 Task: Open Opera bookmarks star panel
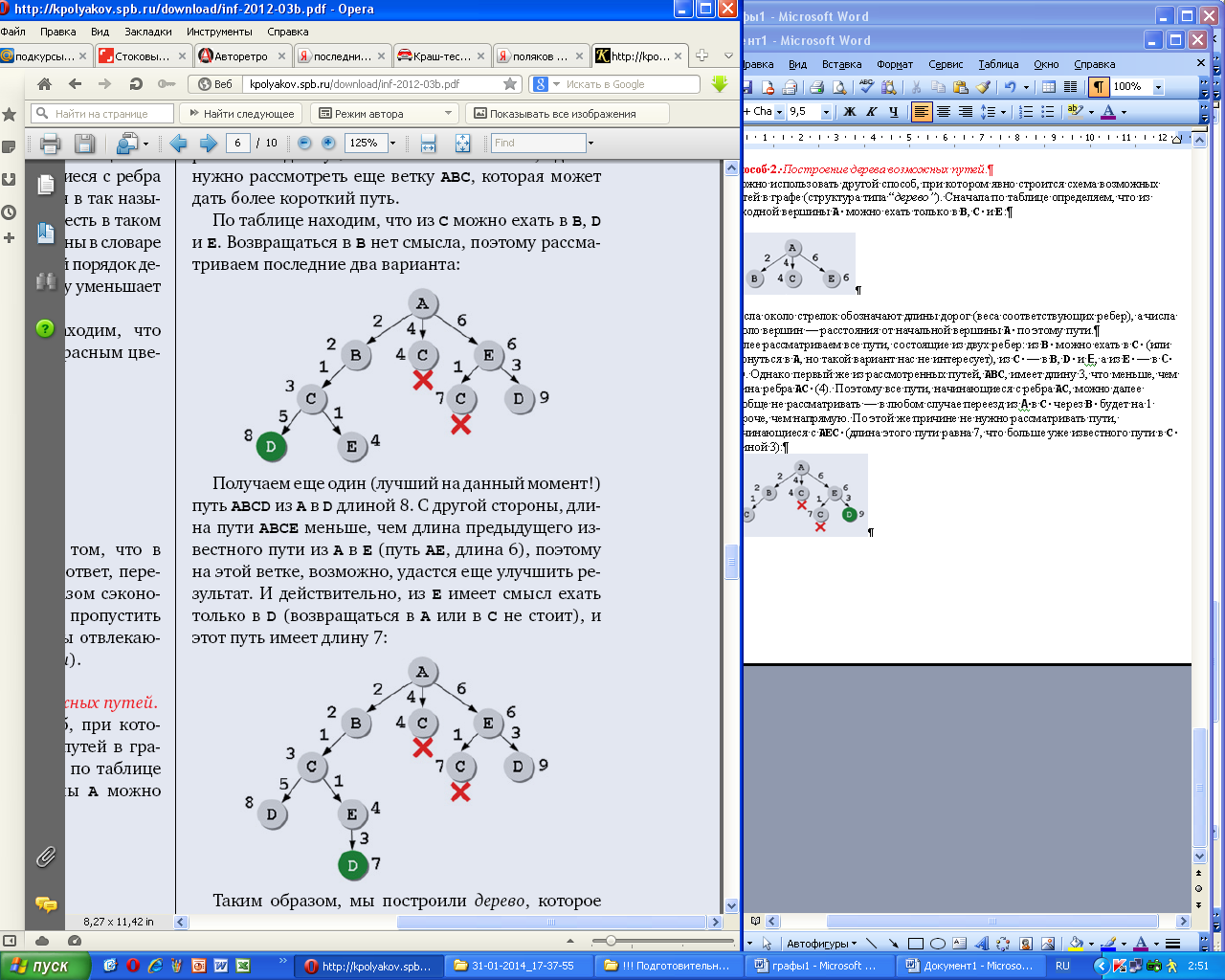point(10,115)
